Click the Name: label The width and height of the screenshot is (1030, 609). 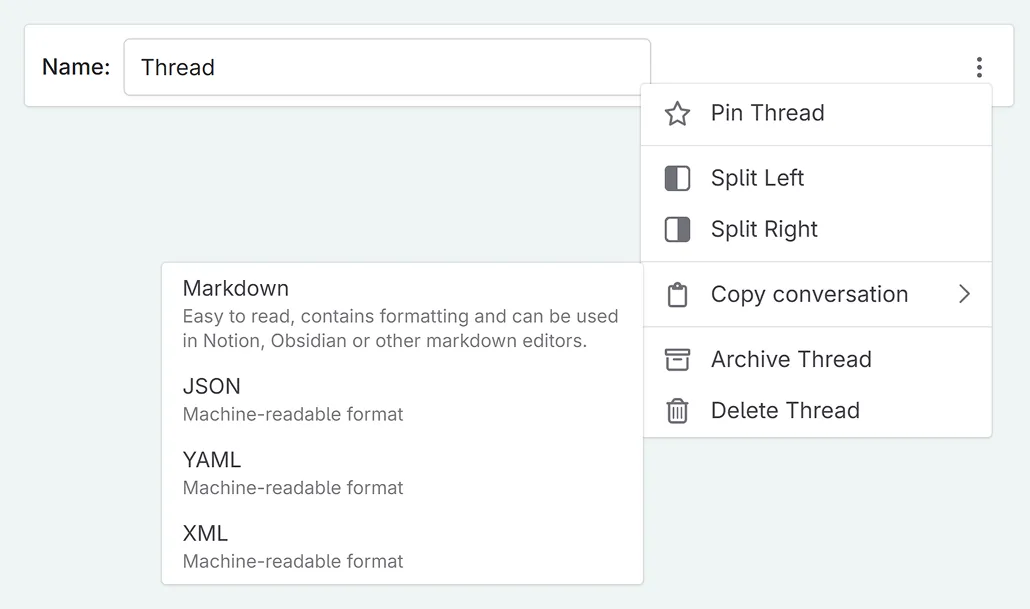[x=76, y=67]
